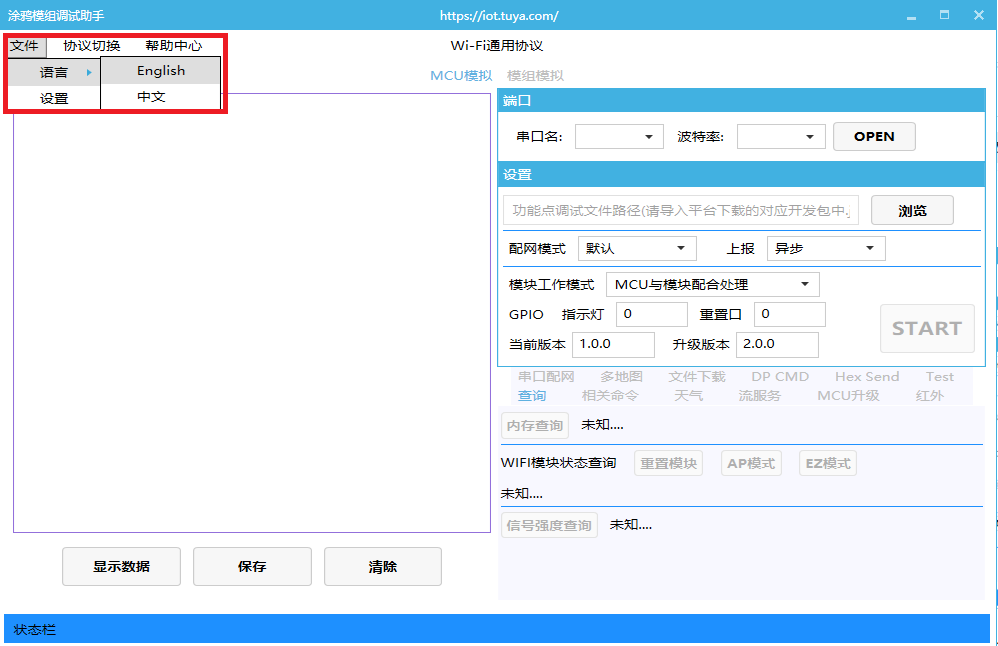Viewport: 998px width, 646px height.
Task: Click the AP模式 button
Action: 751,463
